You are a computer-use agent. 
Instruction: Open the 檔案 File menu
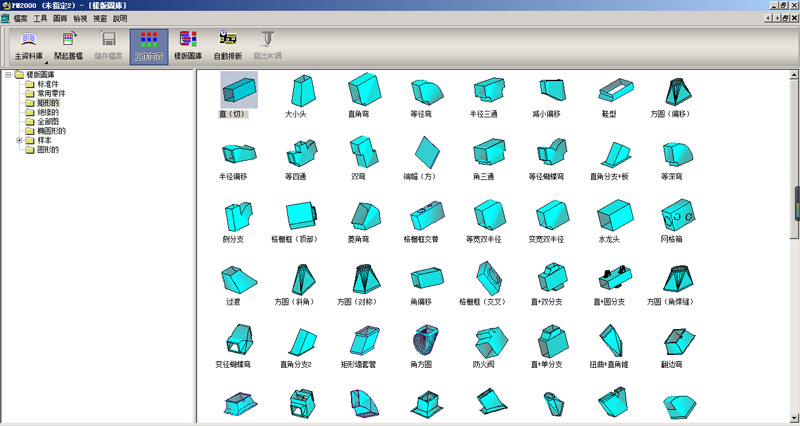[x=20, y=18]
